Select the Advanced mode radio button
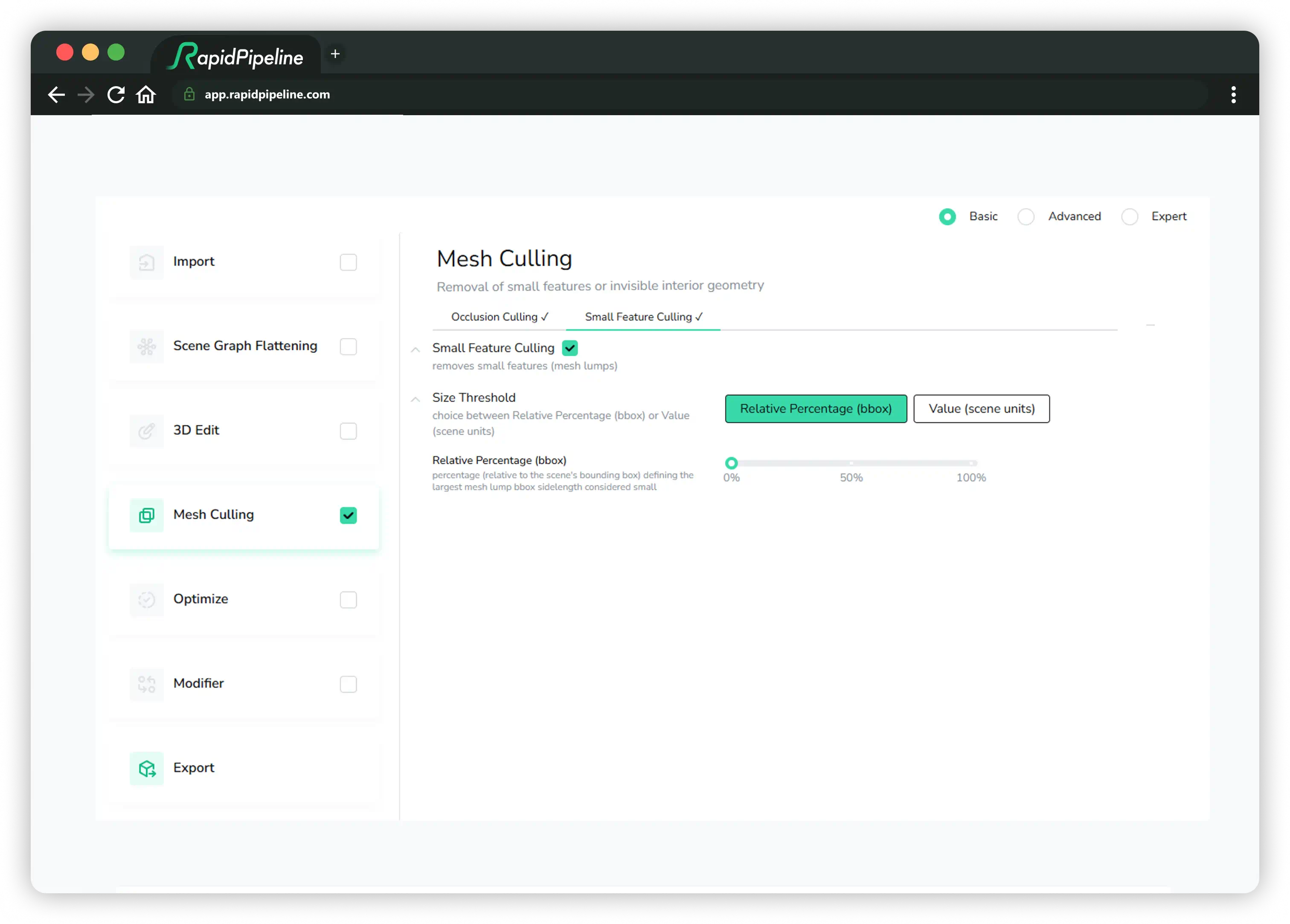 point(1026,217)
